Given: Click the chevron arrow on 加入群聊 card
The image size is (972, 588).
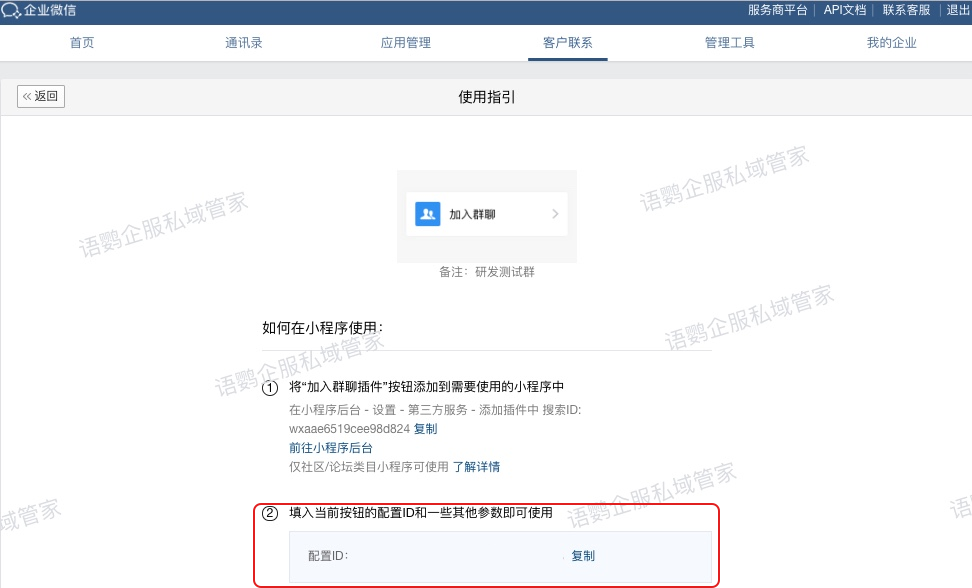Looking at the screenshot, I should (555, 214).
